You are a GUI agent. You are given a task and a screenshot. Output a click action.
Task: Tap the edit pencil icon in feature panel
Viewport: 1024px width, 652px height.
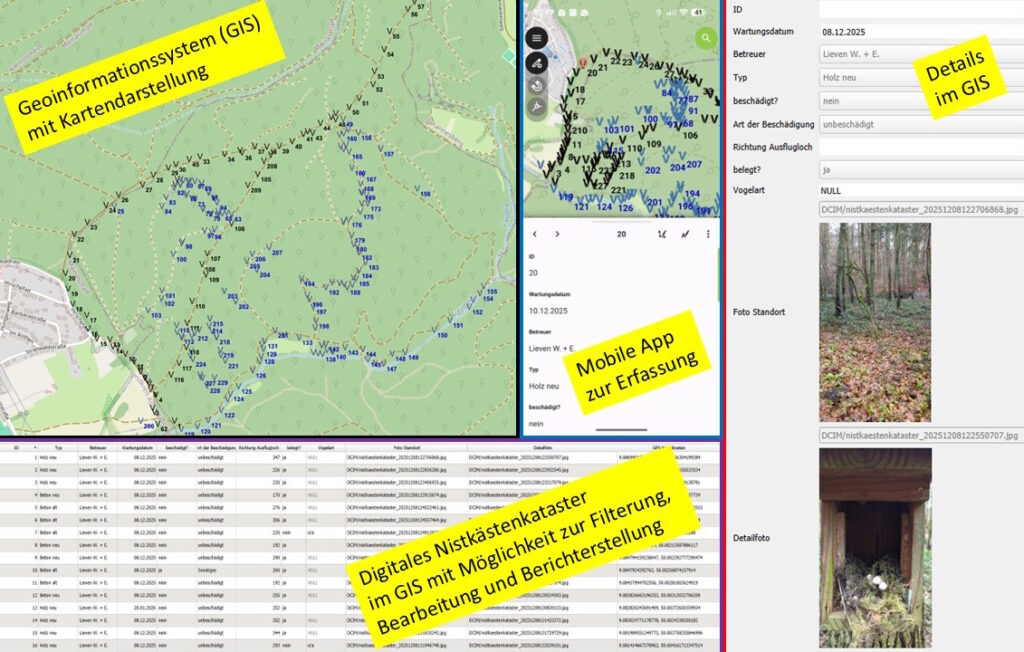(685, 234)
